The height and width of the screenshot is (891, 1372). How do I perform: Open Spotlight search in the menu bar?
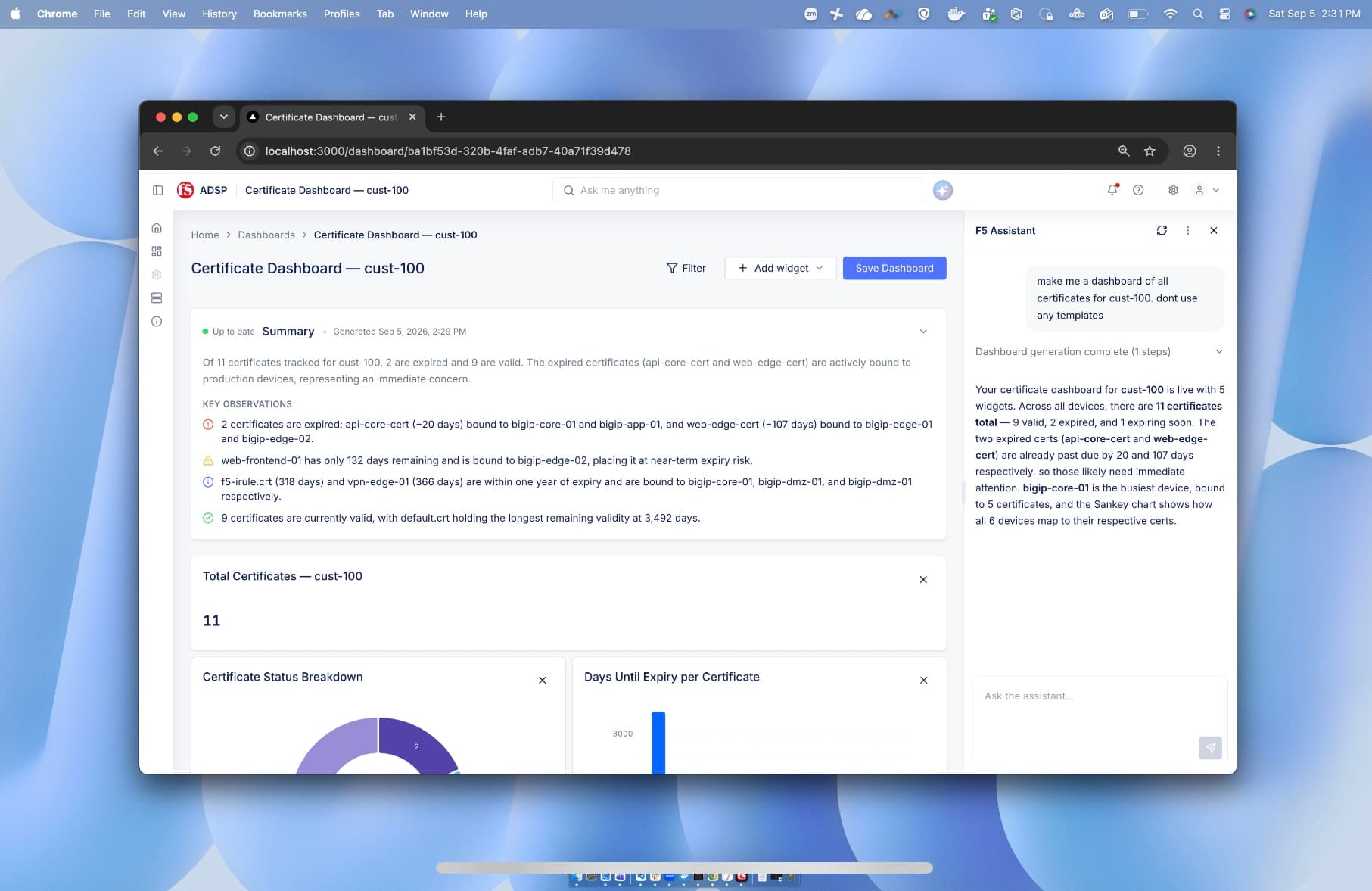click(x=1198, y=14)
